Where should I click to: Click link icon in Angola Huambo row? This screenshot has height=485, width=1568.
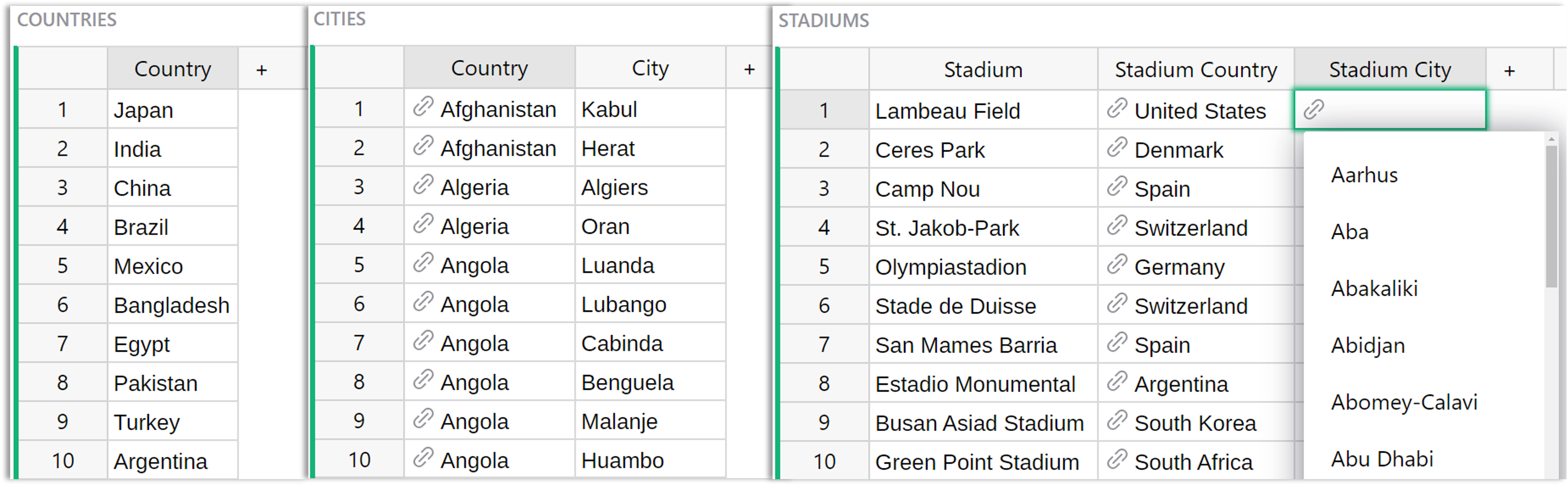(x=422, y=459)
